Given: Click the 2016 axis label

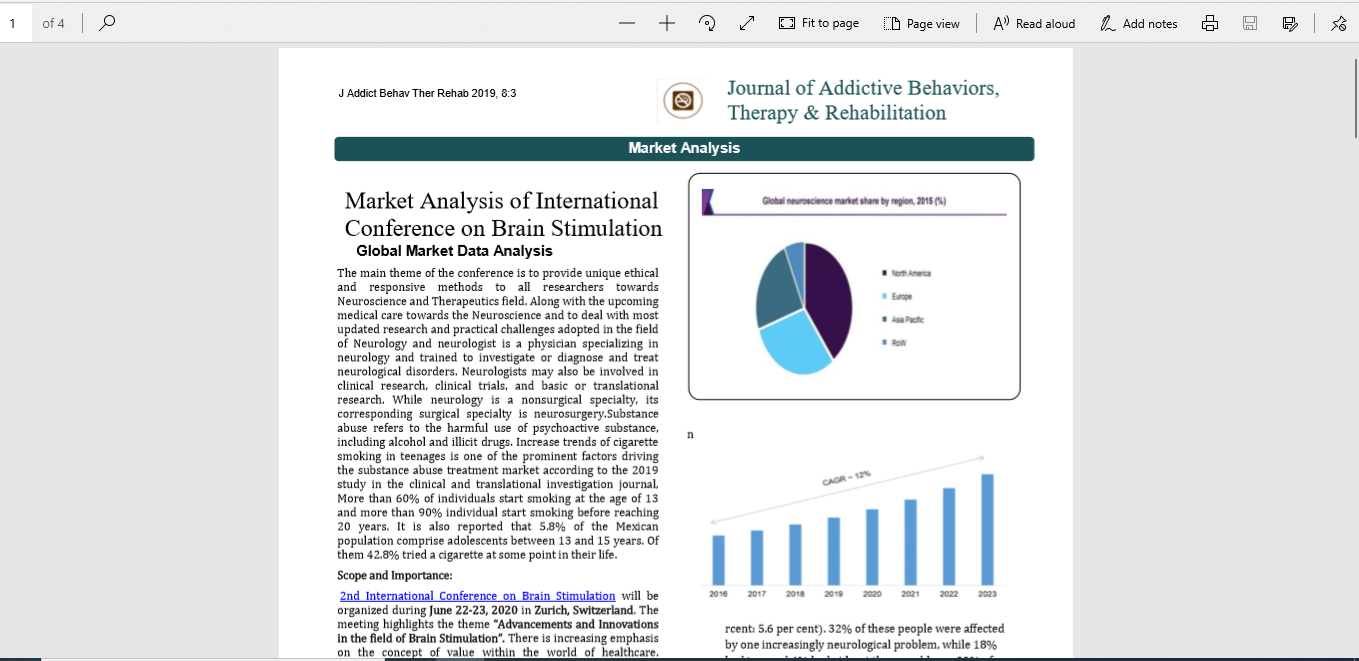Looking at the screenshot, I should (718, 594).
